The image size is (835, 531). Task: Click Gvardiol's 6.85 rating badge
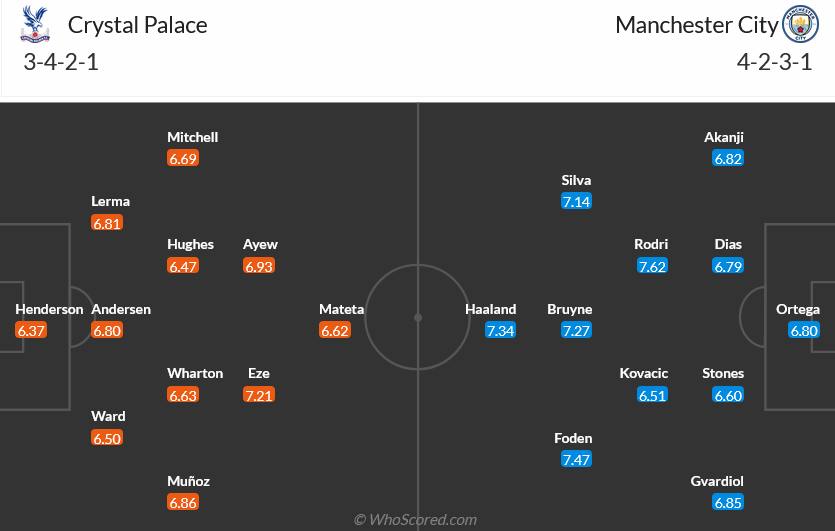point(728,502)
